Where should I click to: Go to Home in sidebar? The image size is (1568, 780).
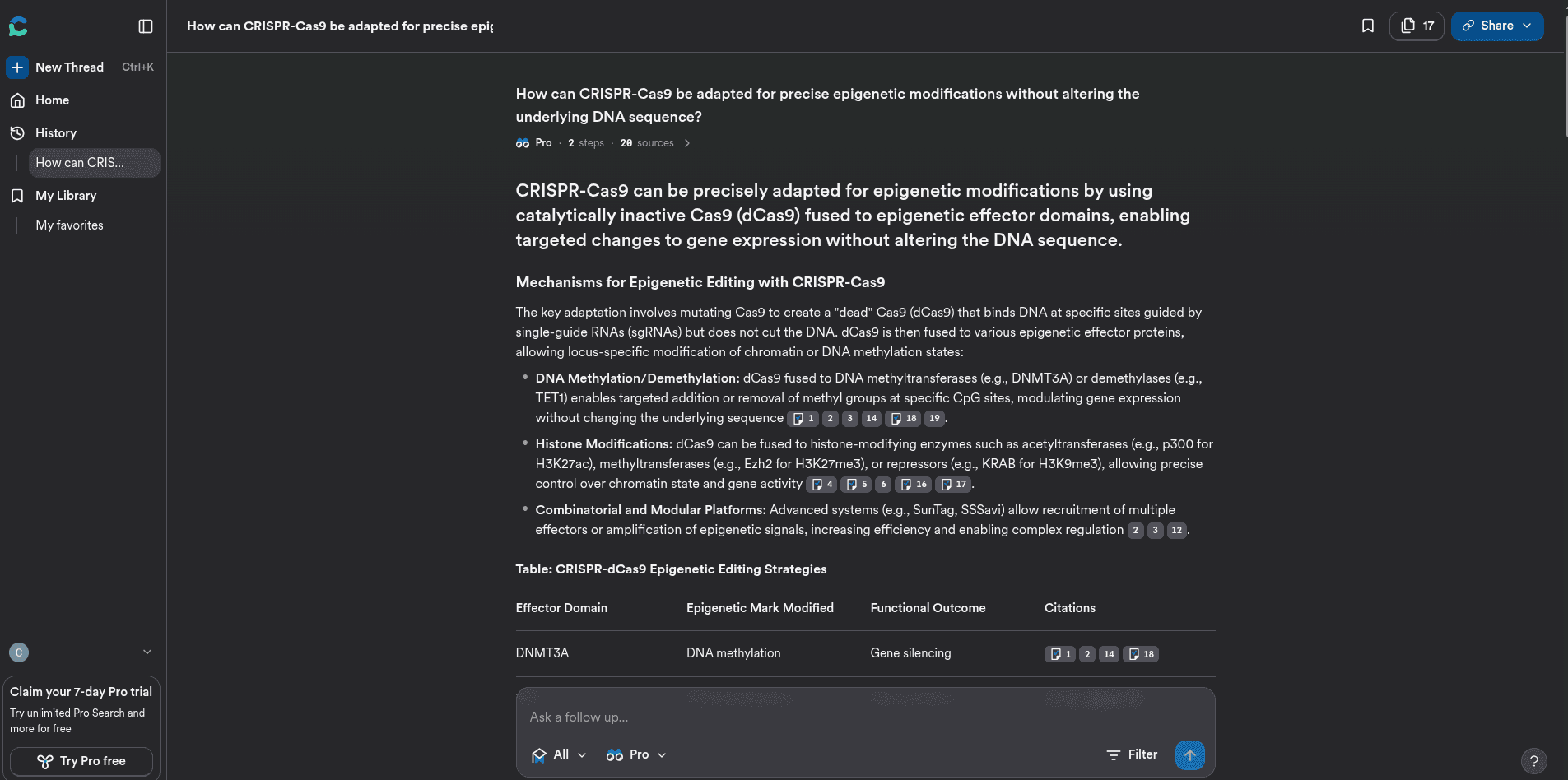point(52,100)
